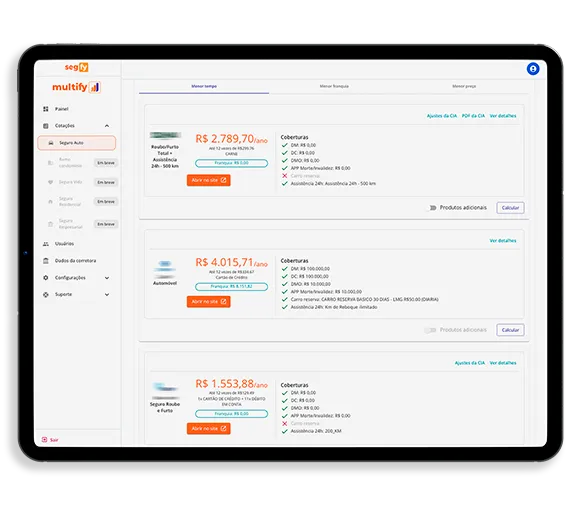This screenshot has height=506, width=580.
Task: Open the Painel dashboard icon
Action: click(46, 109)
